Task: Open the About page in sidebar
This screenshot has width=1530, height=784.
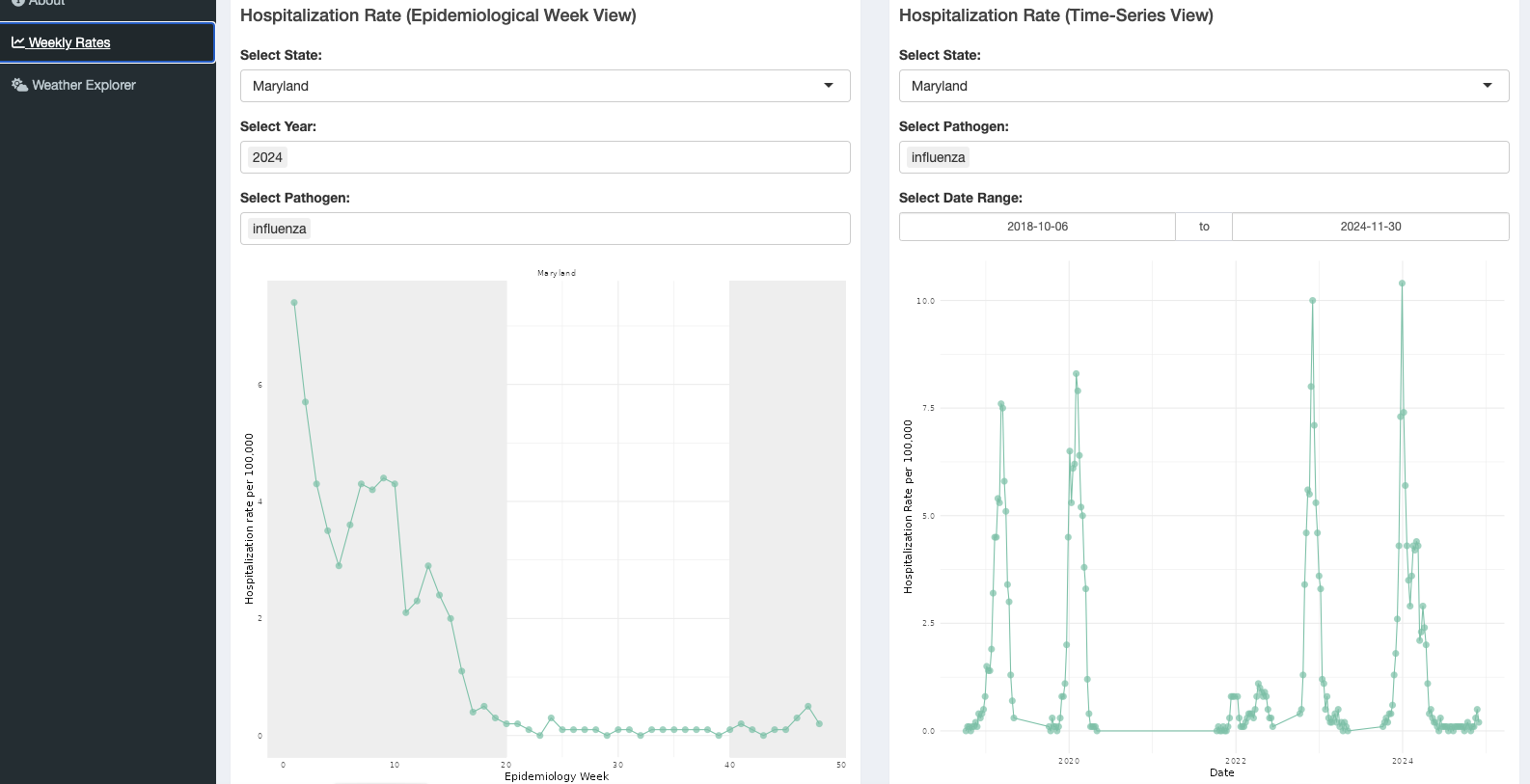Action: click(x=46, y=3)
